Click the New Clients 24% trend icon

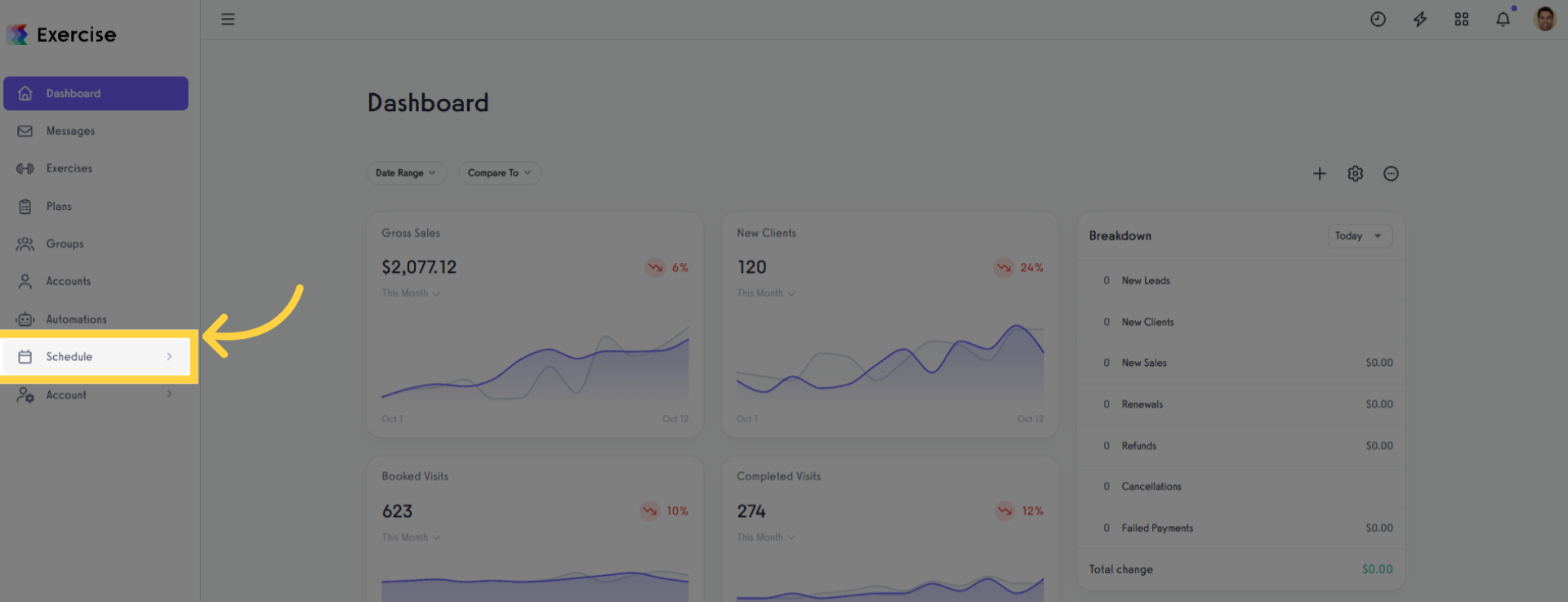click(x=1004, y=268)
